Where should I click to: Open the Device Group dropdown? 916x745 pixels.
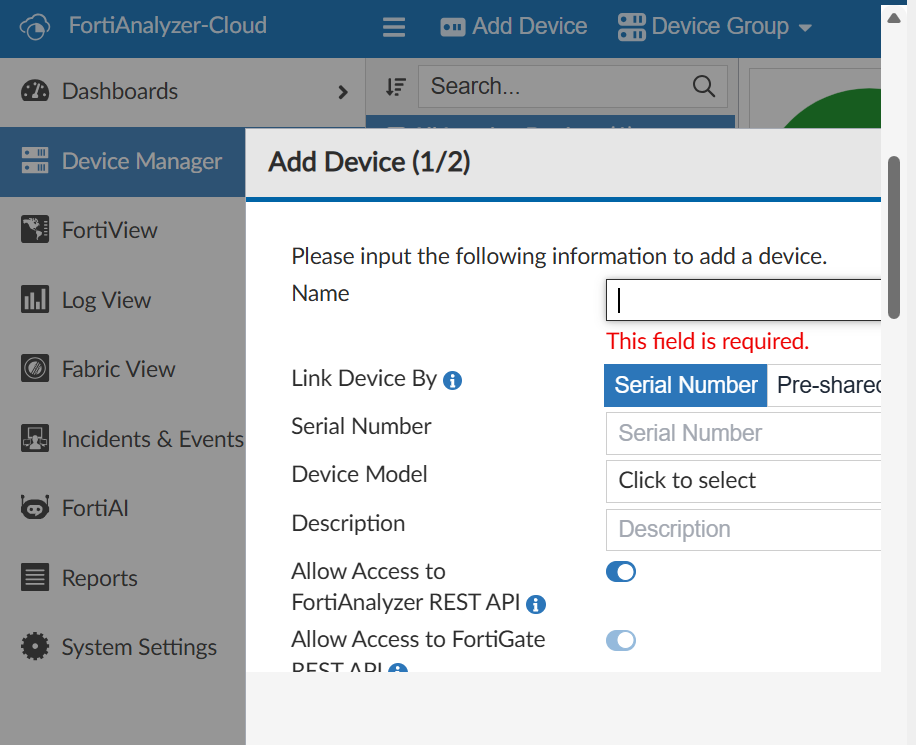(715, 27)
